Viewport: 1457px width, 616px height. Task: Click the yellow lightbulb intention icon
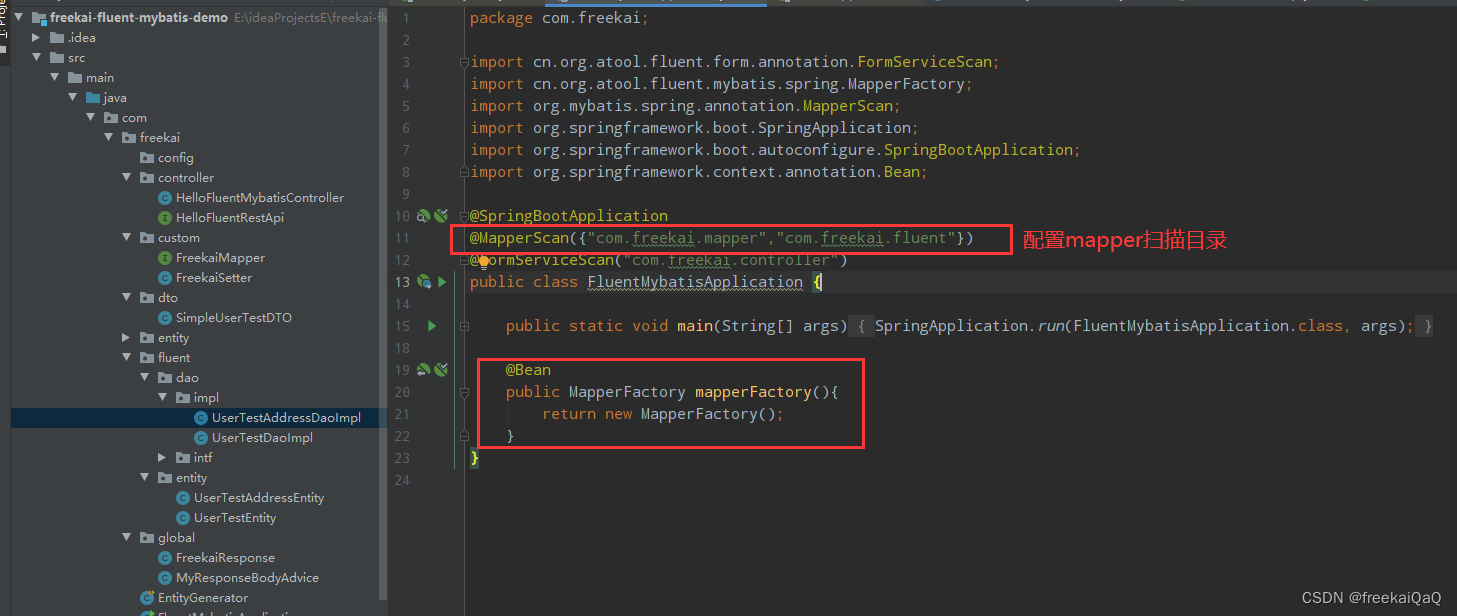(483, 262)
